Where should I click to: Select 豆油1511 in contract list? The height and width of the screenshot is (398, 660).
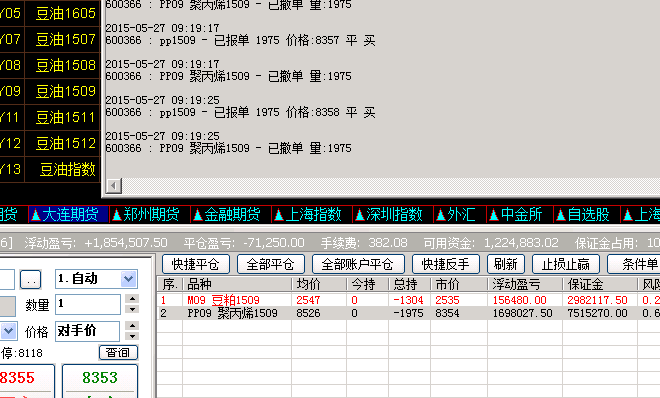click(x=65, y=117)
